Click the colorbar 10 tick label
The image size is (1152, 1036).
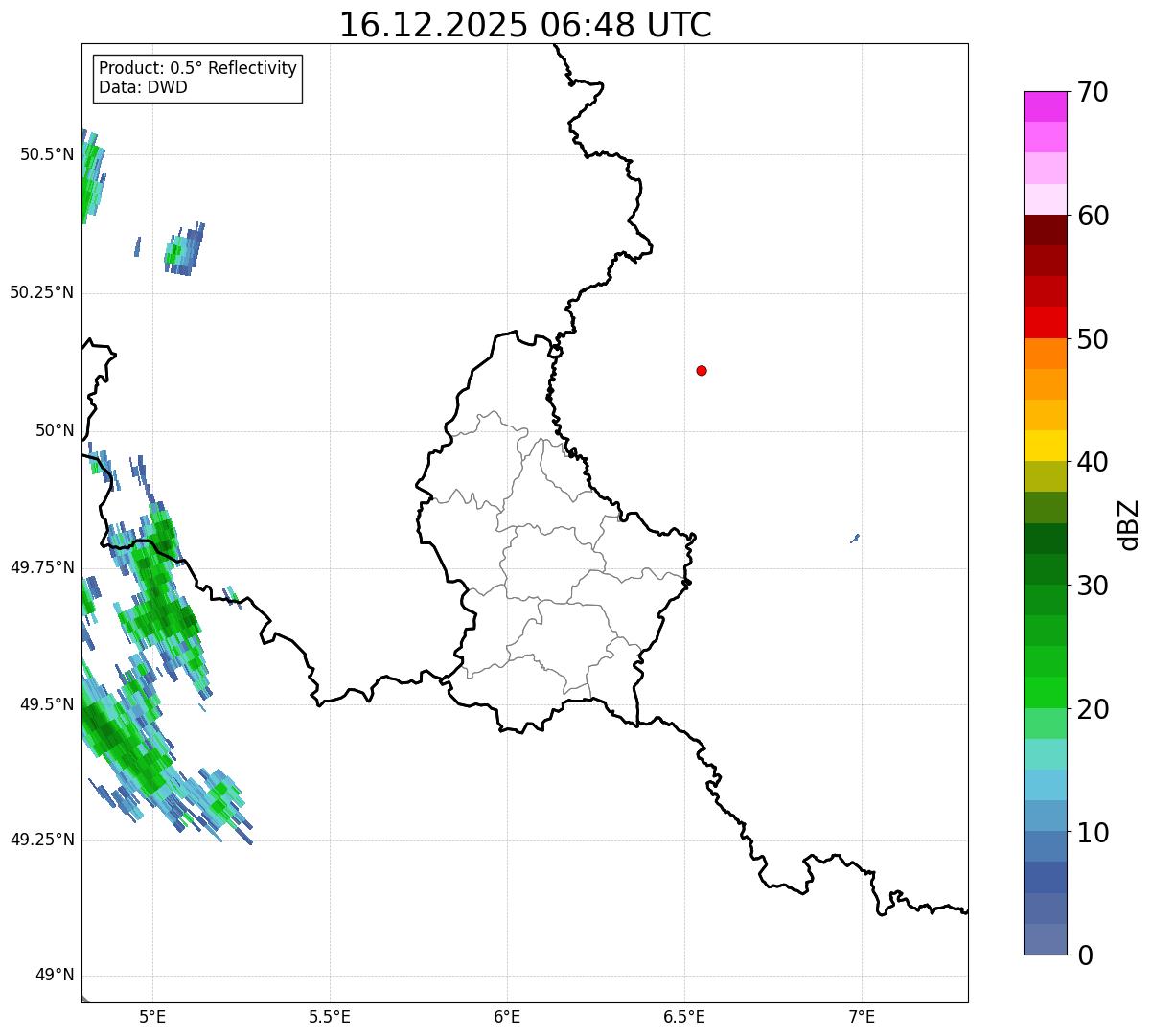(1093, 832)
